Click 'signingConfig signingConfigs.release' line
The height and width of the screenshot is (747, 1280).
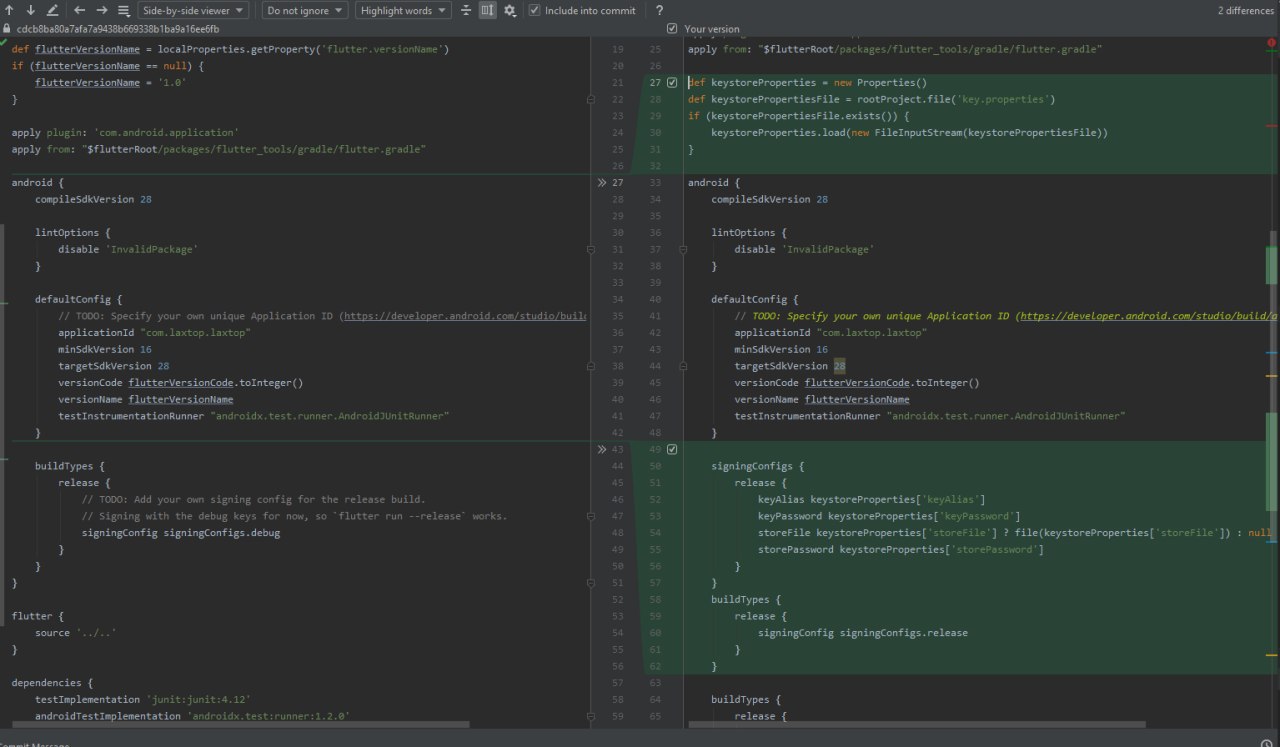863,633
